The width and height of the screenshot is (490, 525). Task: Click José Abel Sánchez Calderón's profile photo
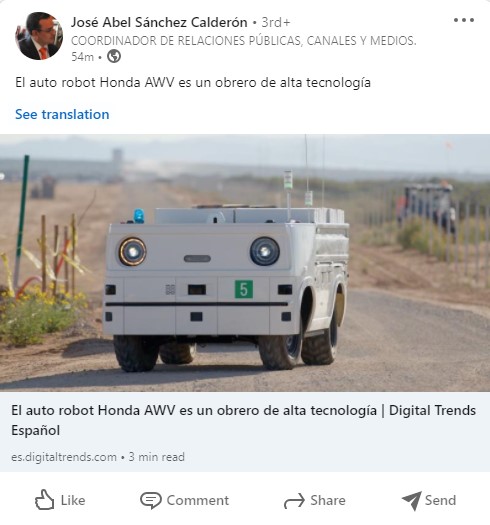tap(39, 36)
